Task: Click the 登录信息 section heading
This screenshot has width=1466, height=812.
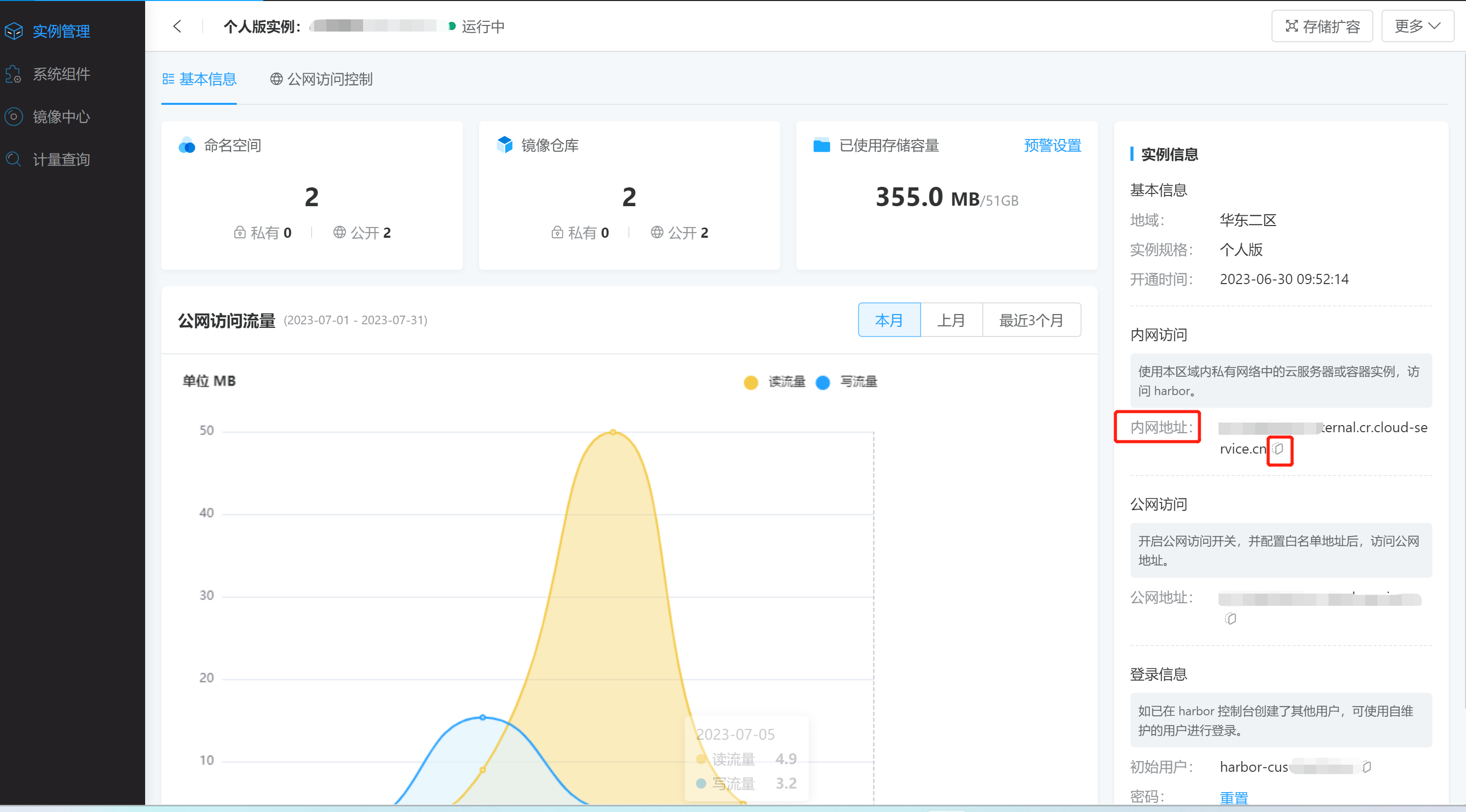Action: click(1158, 675)
